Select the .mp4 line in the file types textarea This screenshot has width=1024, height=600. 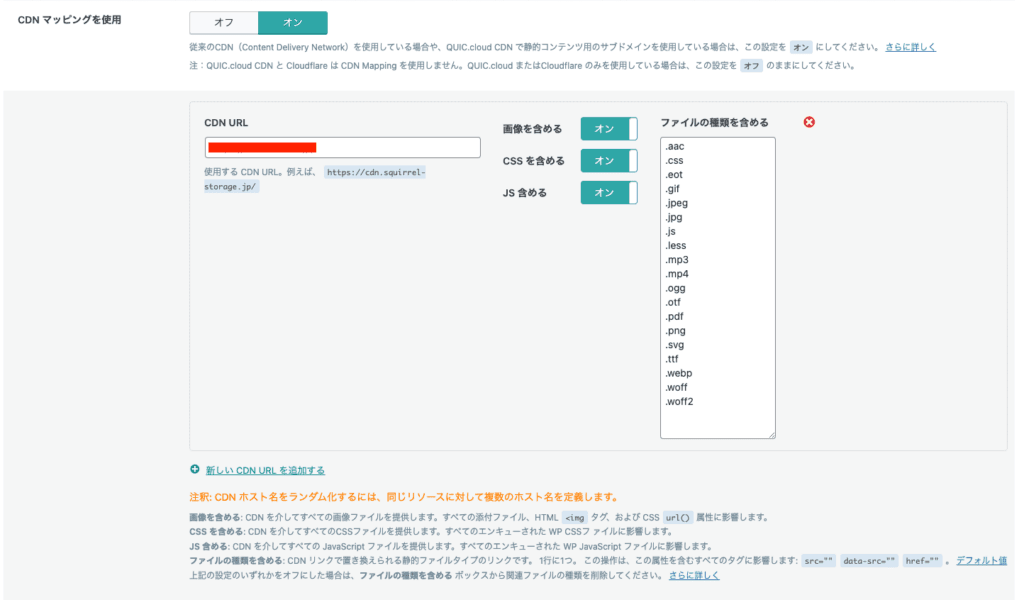pos(676,273)
